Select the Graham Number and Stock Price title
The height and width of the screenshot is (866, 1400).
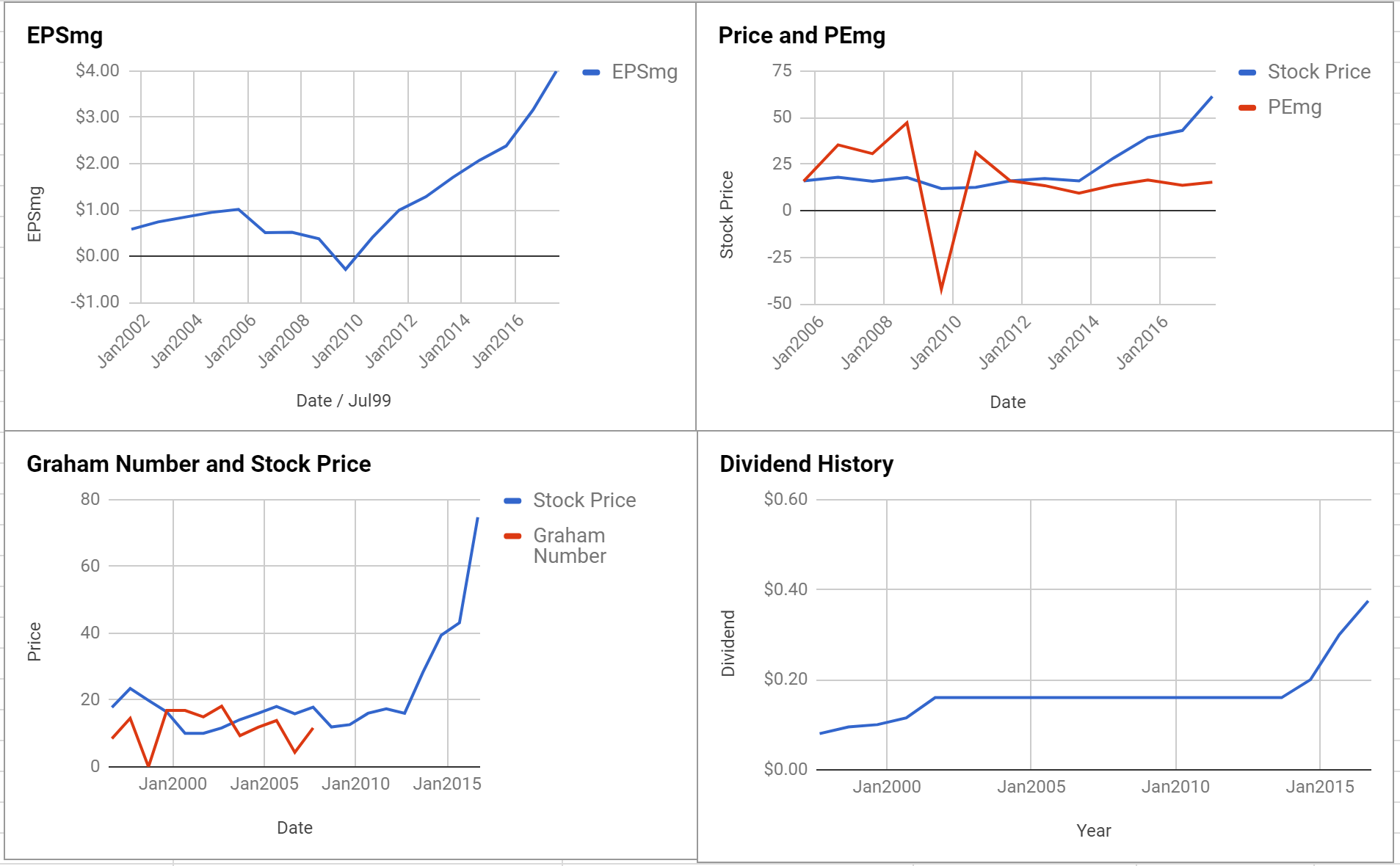tap(199, 464)
